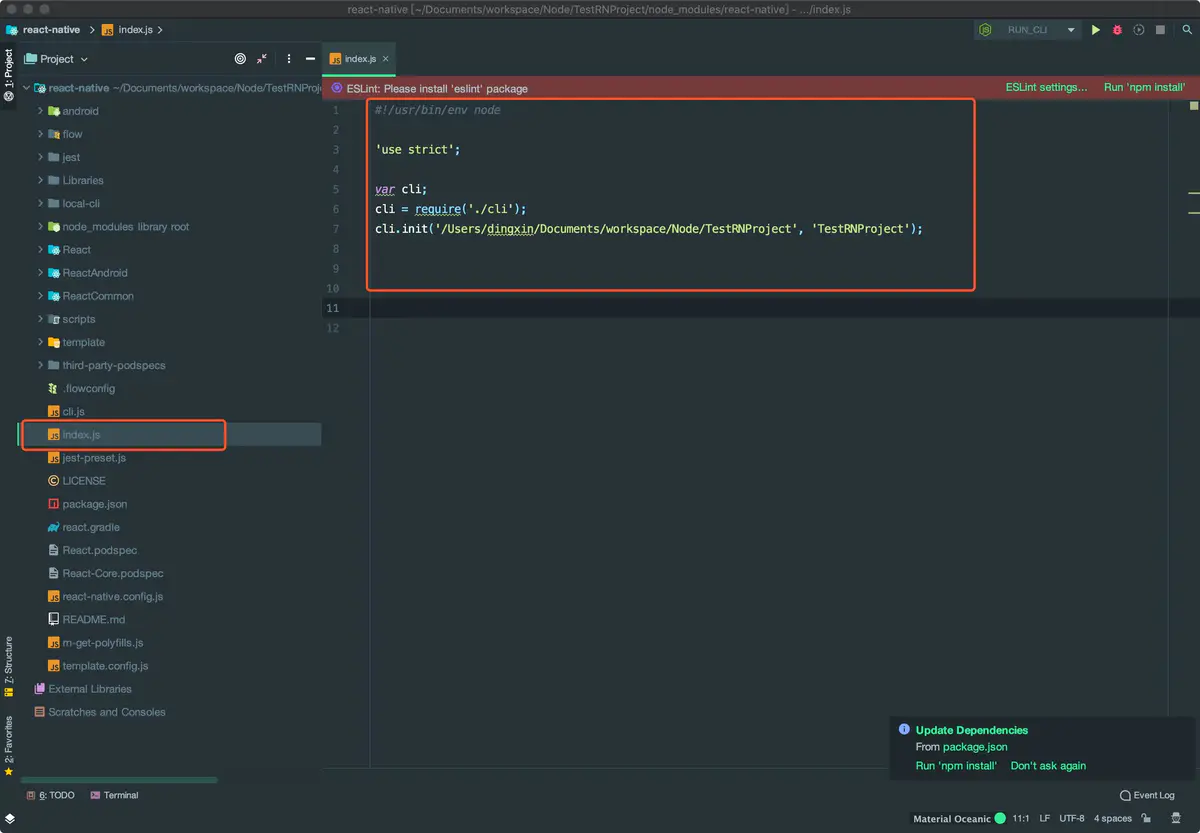Start debugging with the bug icon
The image size is (1200, 833).
[1116, 30]
